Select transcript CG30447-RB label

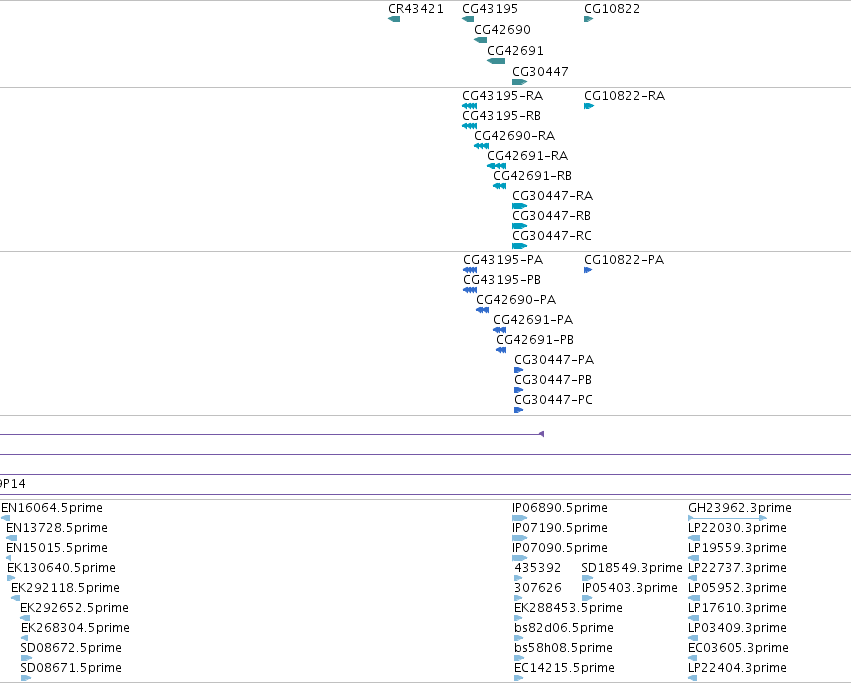551,216
